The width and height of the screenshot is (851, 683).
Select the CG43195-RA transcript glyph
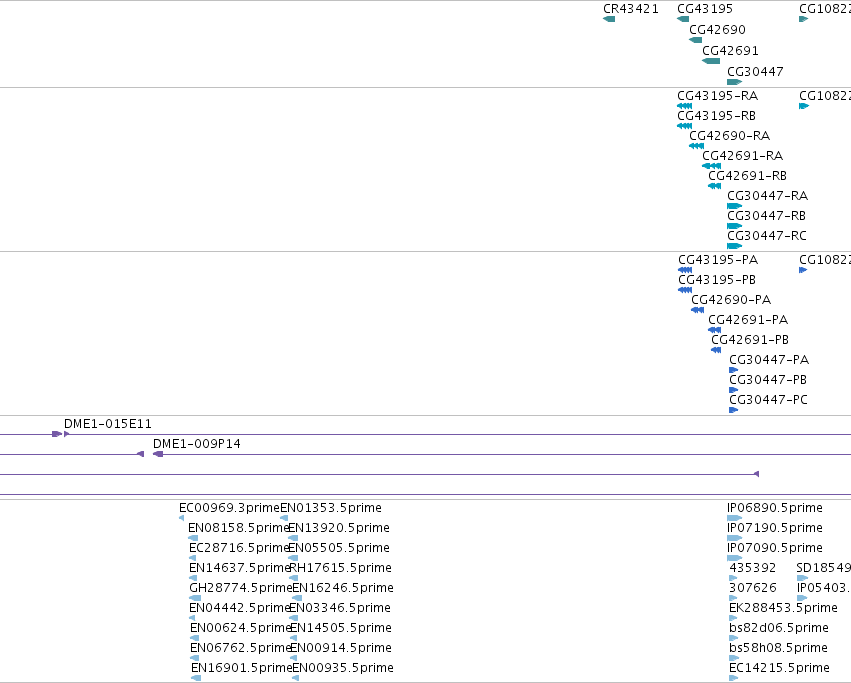click(684, 106)
